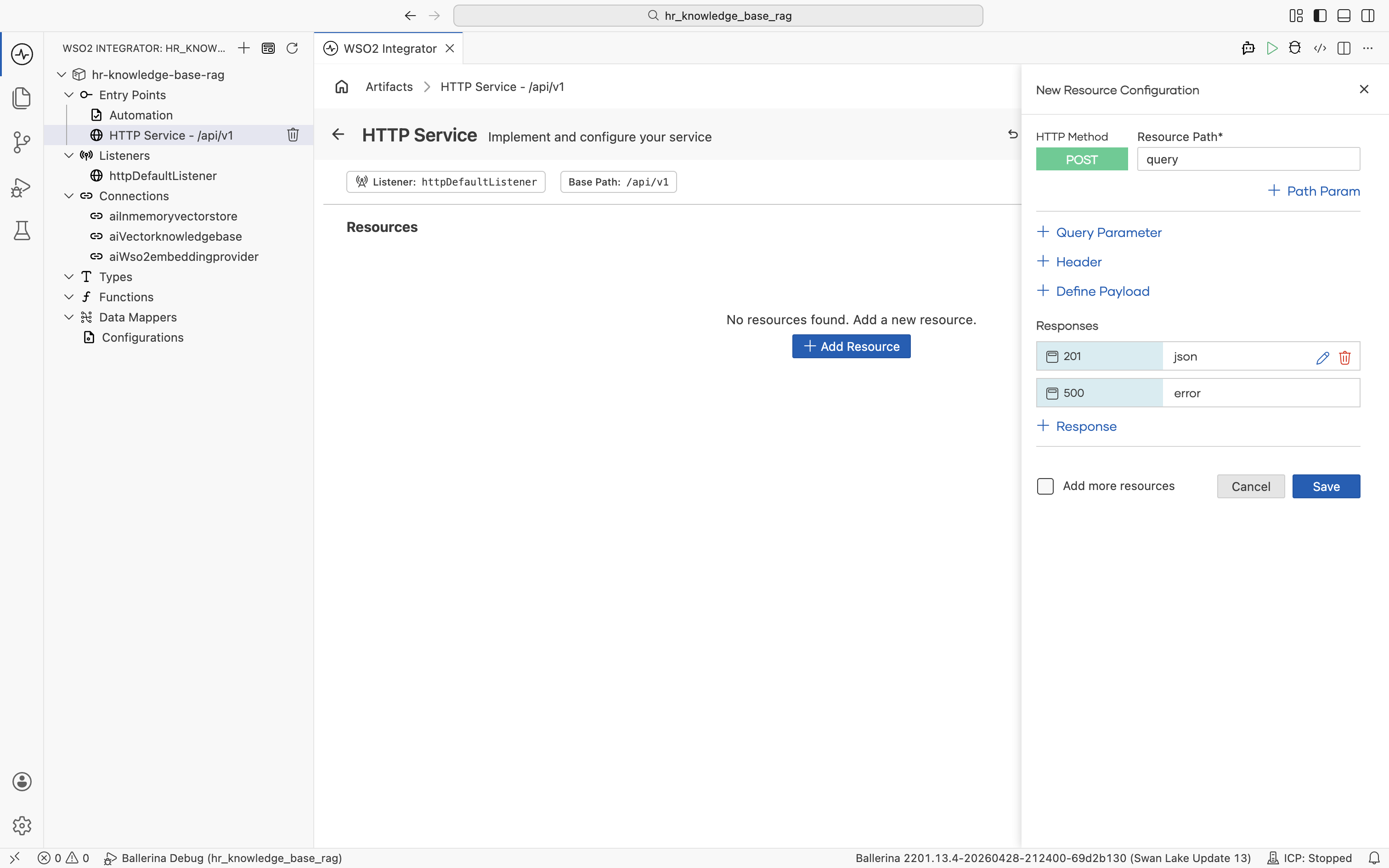The width and height of the screenshot is (1389, 868).
Task: Delete the HTTP Service - /api/v1 entry
Action: pos(293,135)
